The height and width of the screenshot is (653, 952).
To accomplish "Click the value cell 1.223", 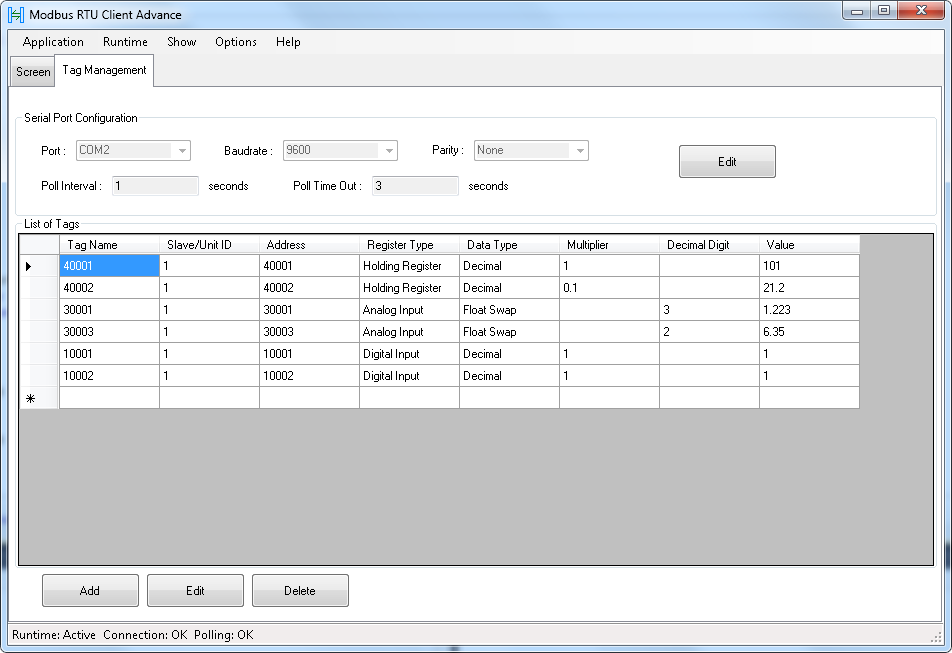I will pyautogui.click(x=809, y=310).
